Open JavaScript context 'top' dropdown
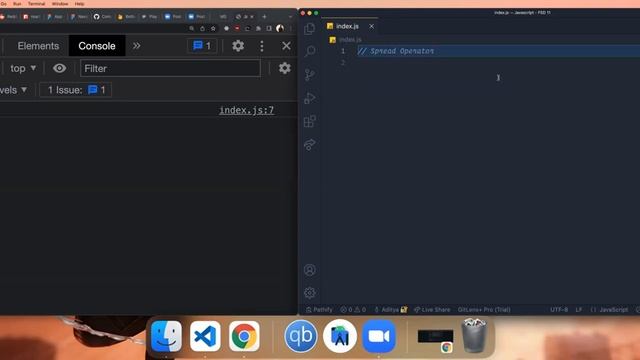The image size is (640, 360). click(22, 68)
